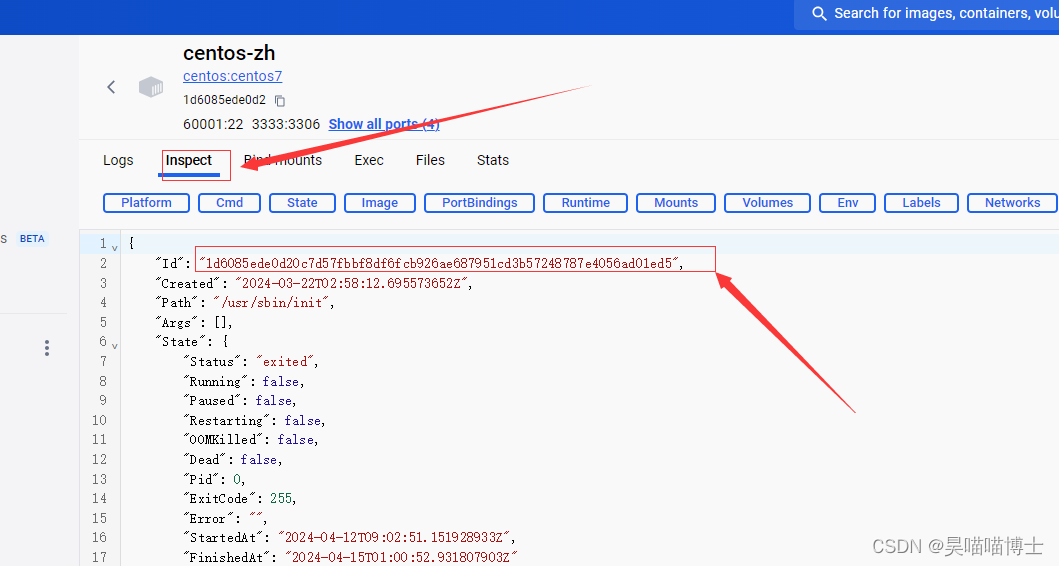Click the 60001:22 port mapping
This screenshot has height=566, width=1059.
point(213,124)
